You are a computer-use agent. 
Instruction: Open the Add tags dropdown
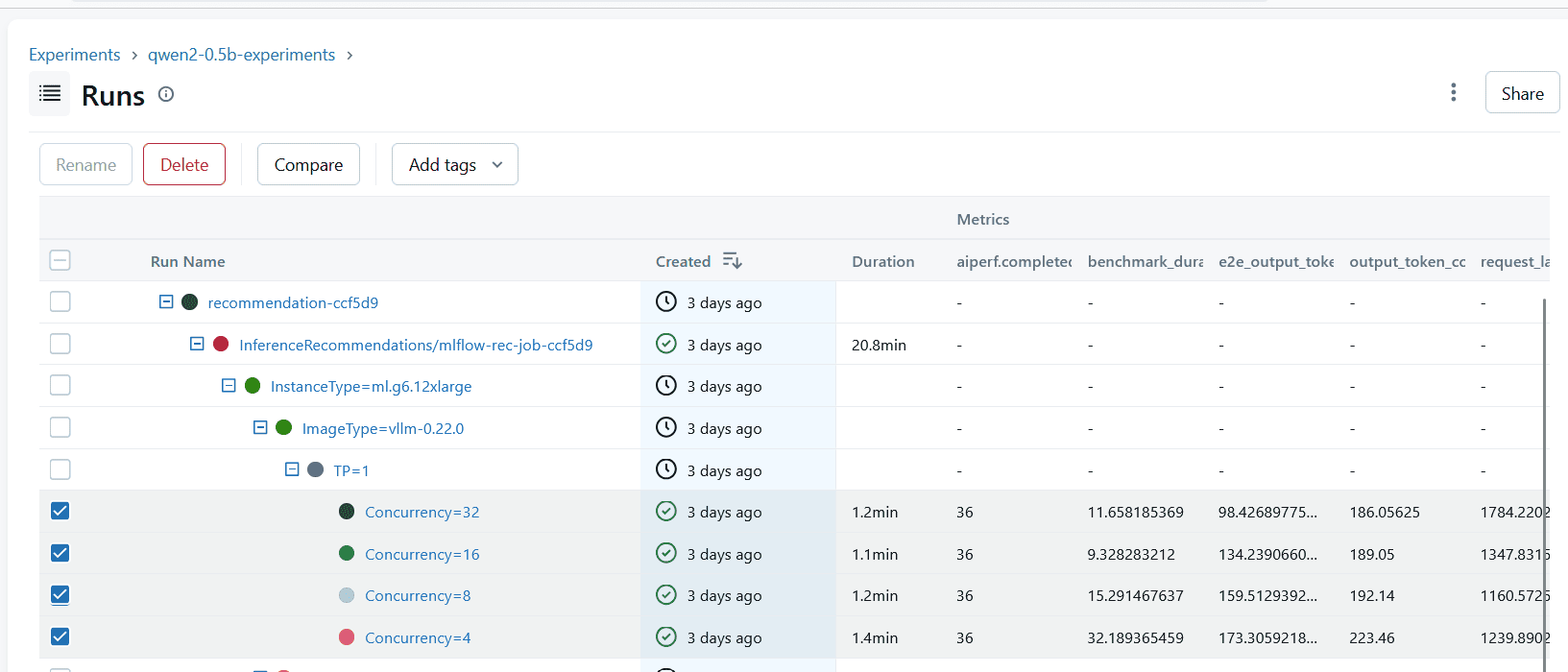[455, 164]
